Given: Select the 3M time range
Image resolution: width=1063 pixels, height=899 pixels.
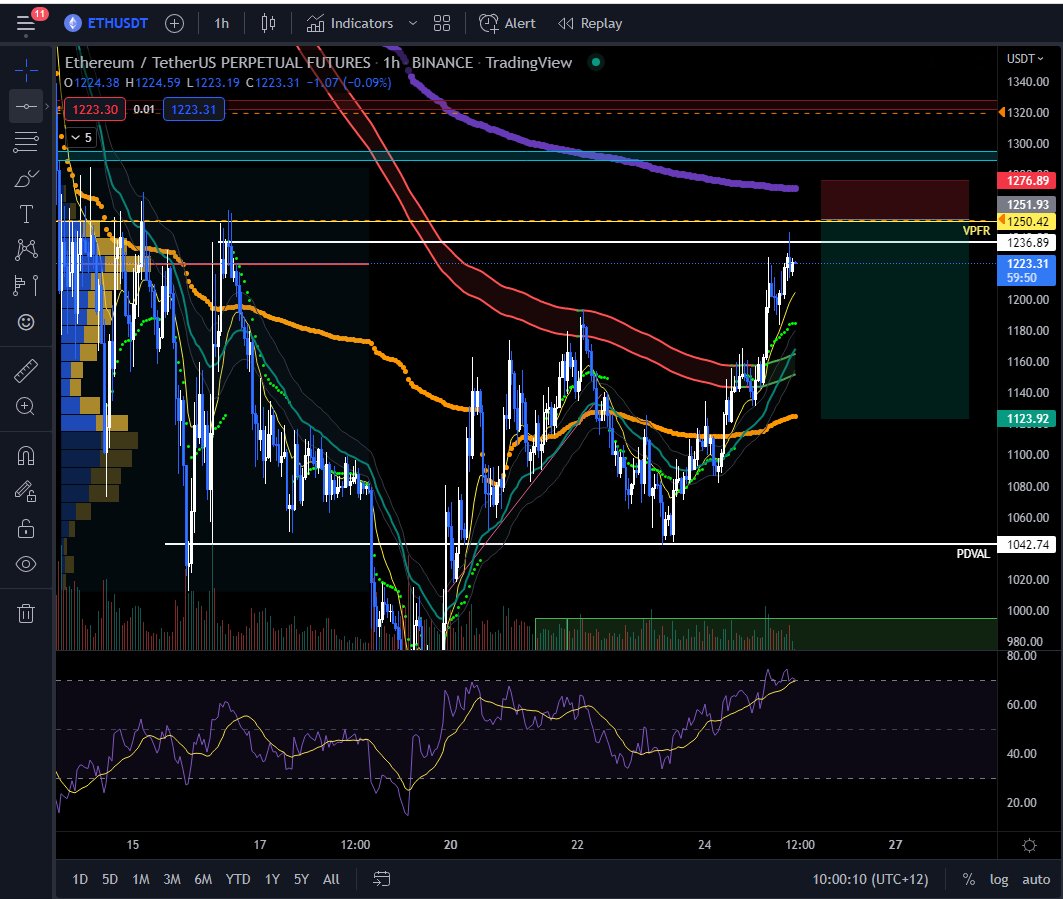Looking at the screenshot, I should (172, 879).
